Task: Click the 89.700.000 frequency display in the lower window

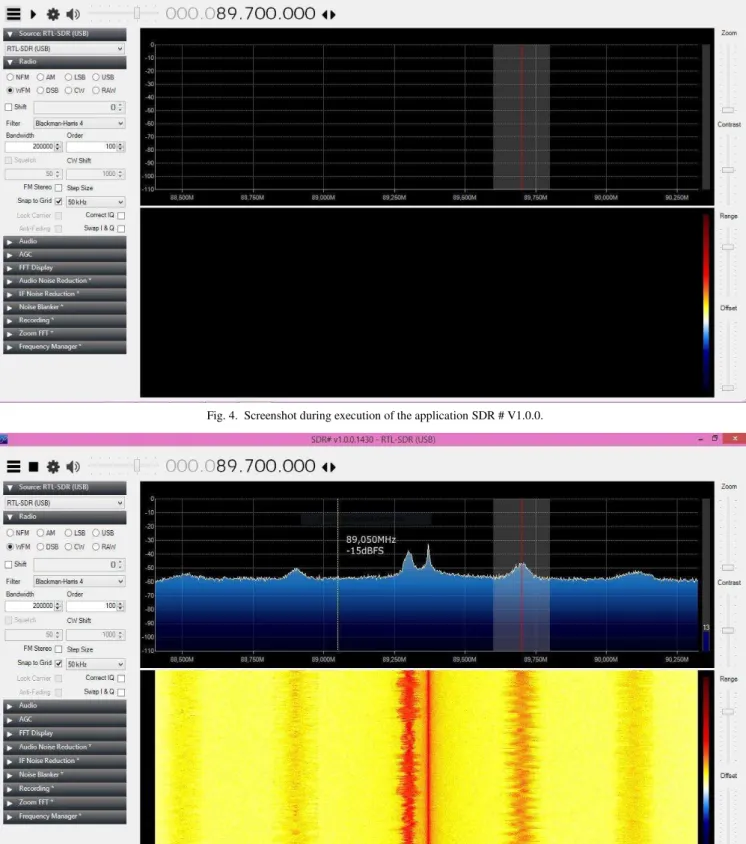Action: tap(240, 466)
